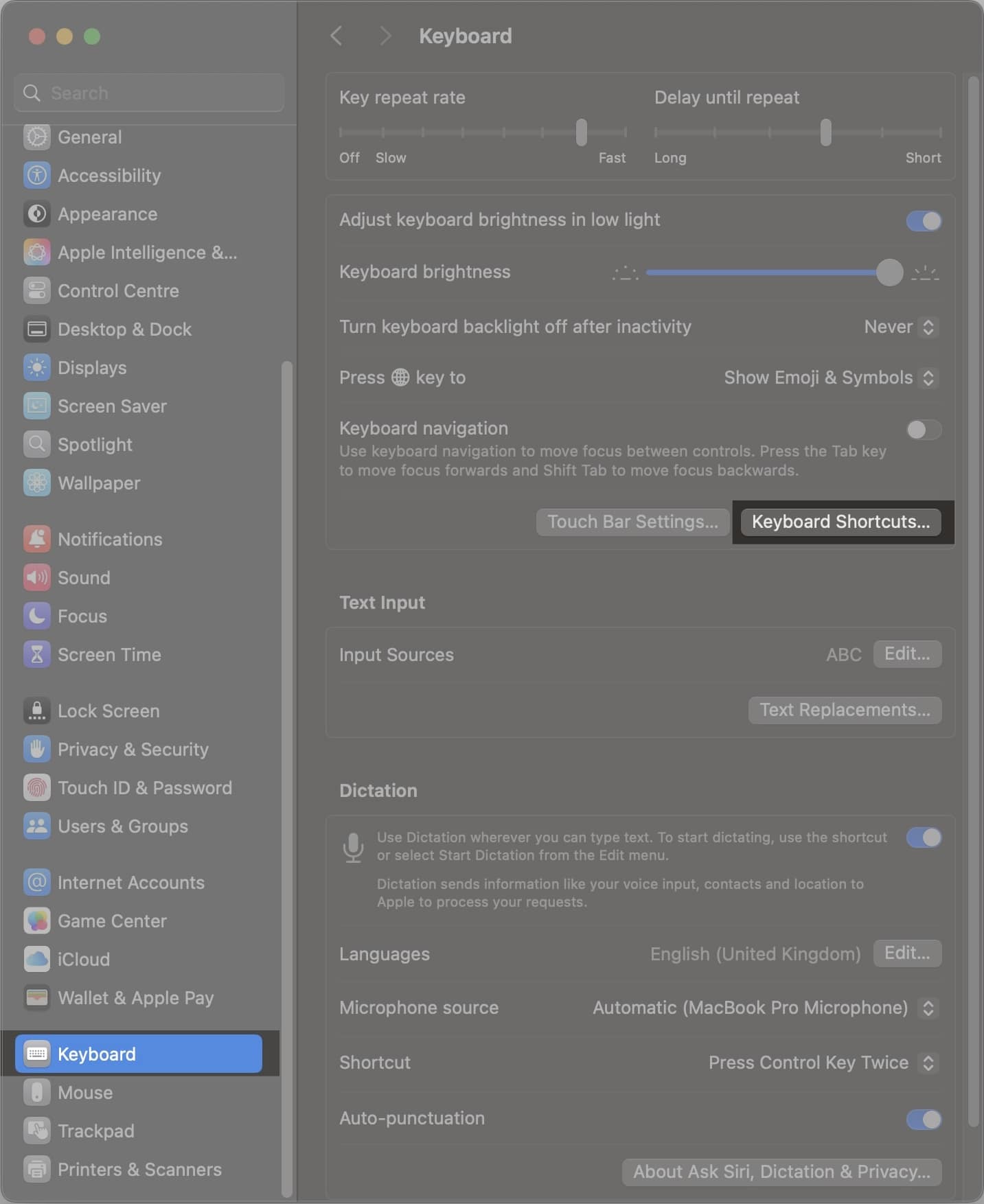Go back with the left chevron
The image size is (984, 1204).
(336, 36)
